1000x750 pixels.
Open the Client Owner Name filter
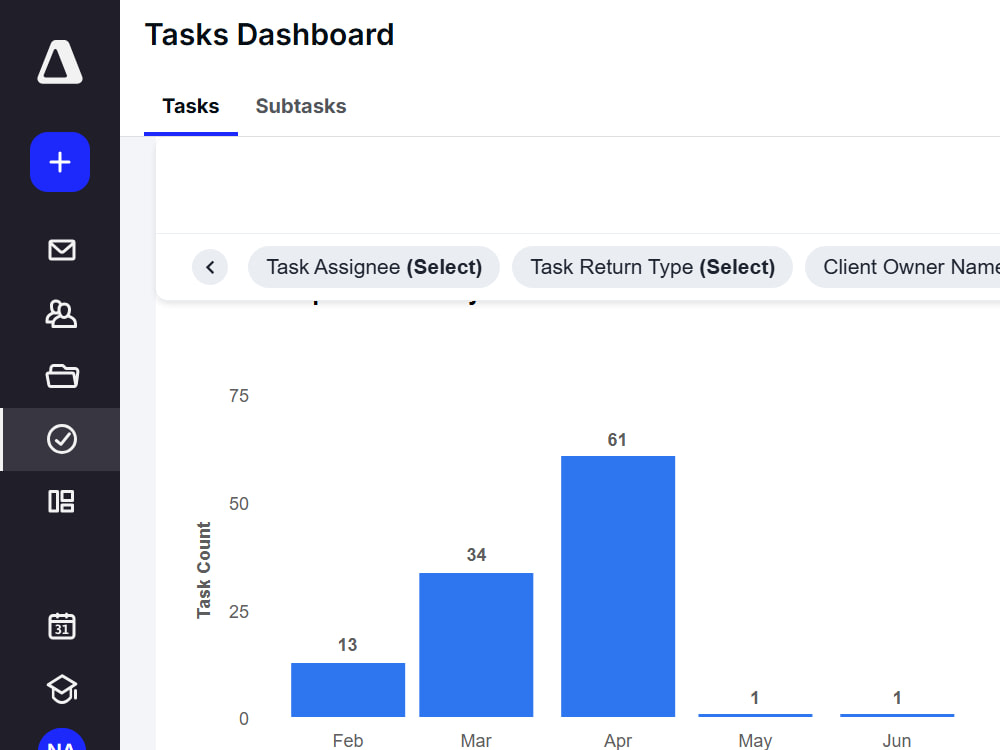click(x=903, y=267)
